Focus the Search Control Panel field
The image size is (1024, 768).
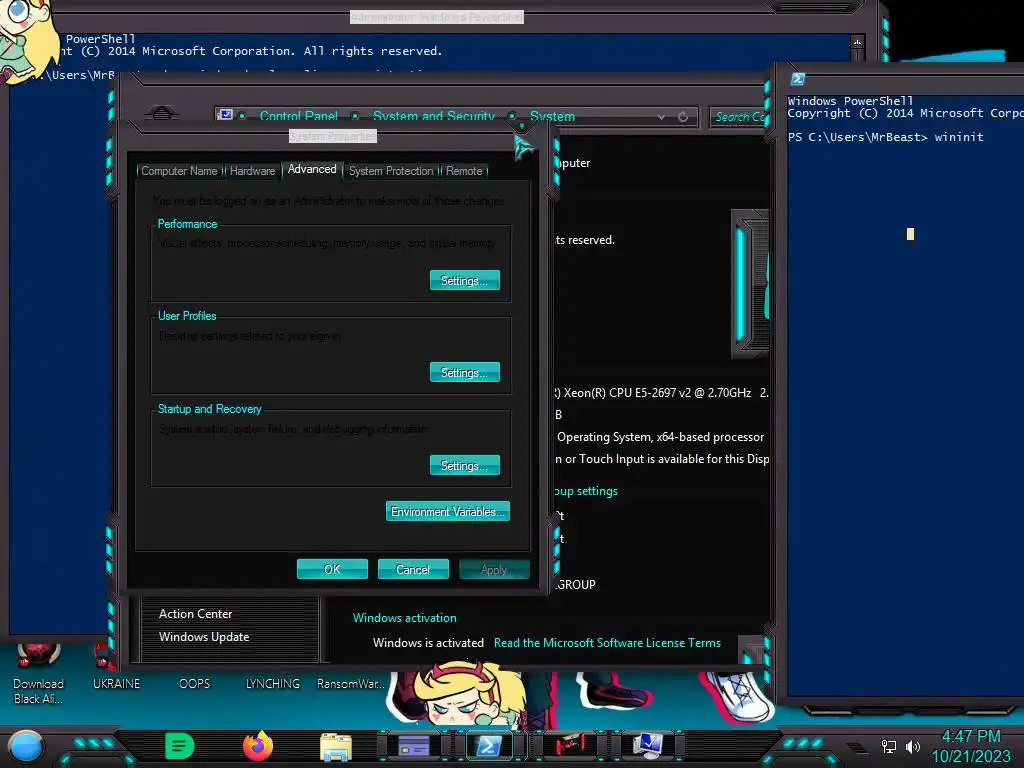click(739, 117)
